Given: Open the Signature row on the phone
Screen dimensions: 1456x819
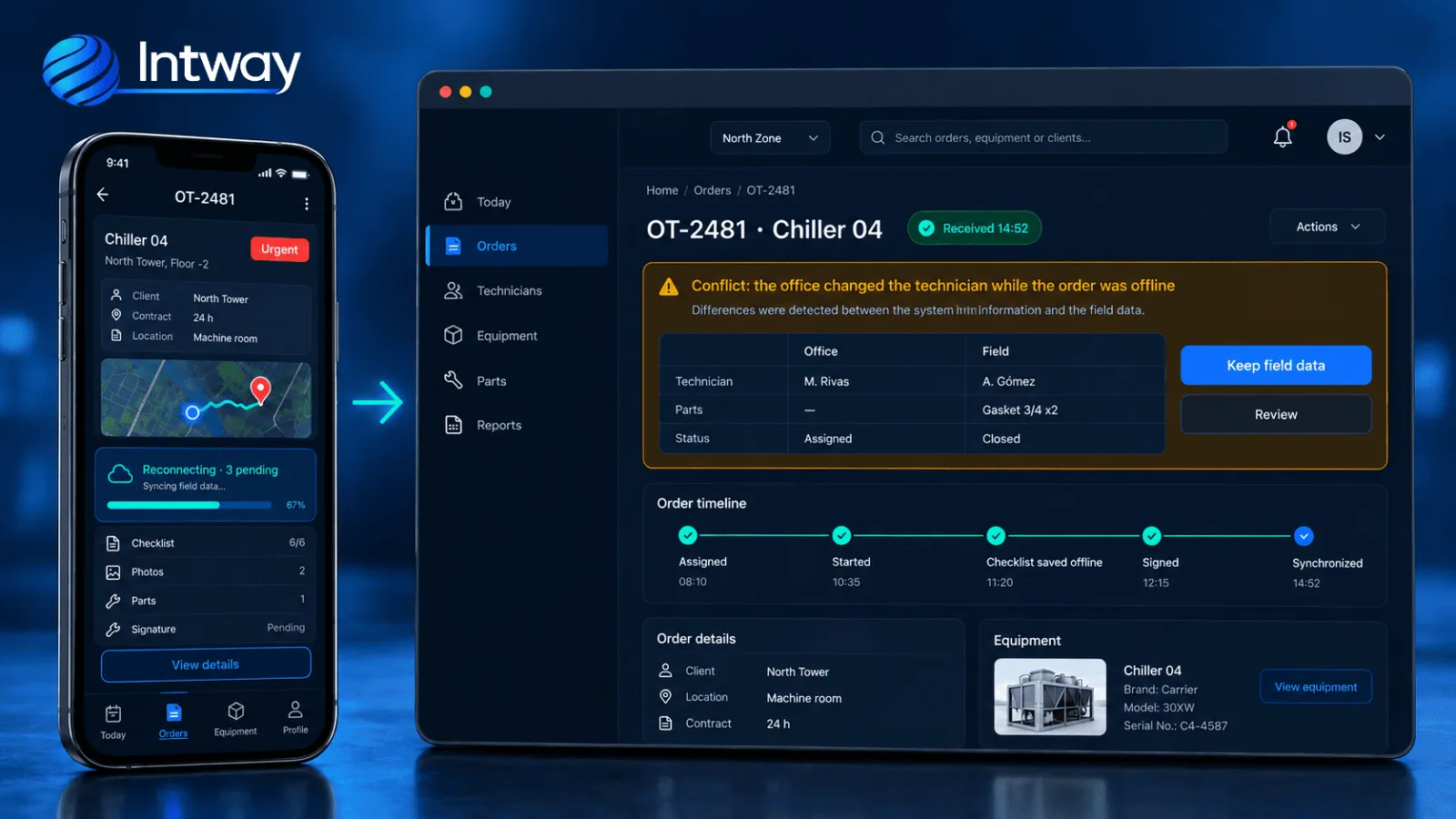Looking at the screenshot, I should [x=206, y=629].
